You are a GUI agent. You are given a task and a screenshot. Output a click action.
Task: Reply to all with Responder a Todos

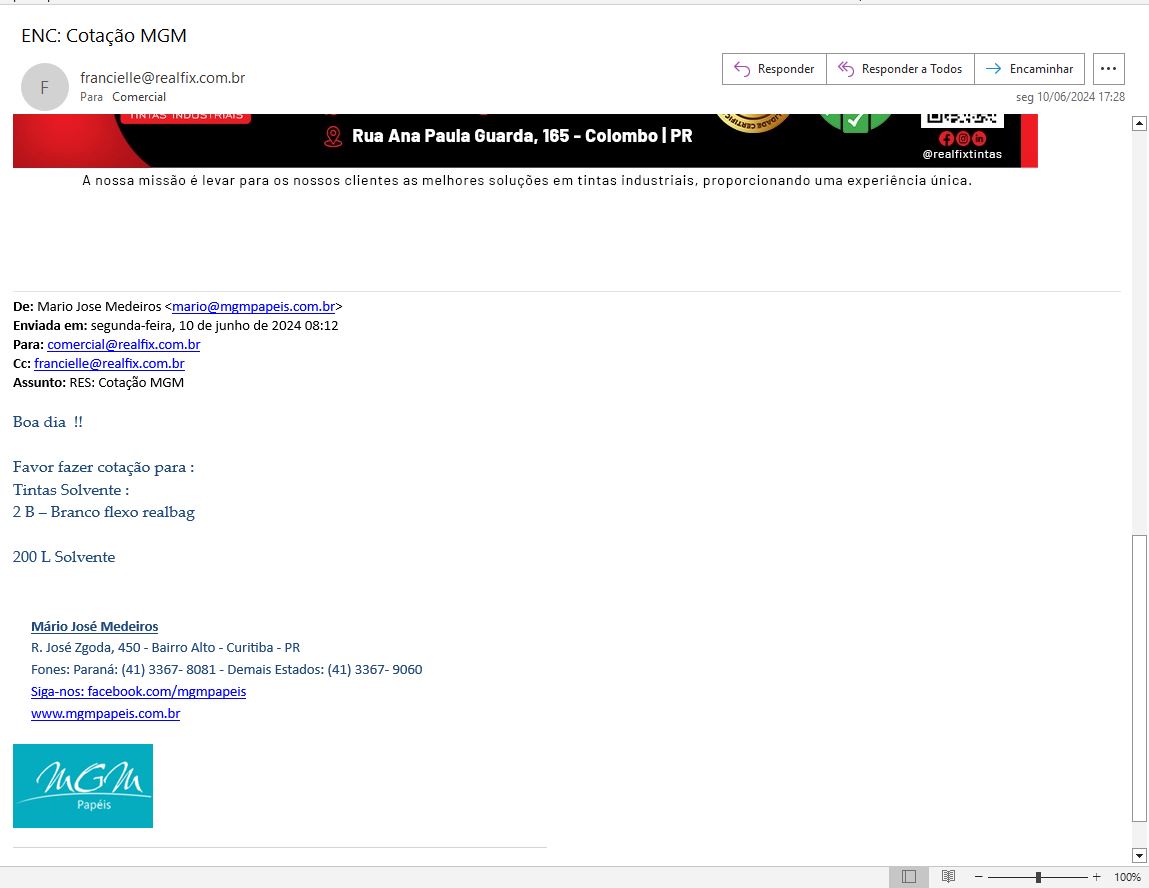[x=900, y=69]
